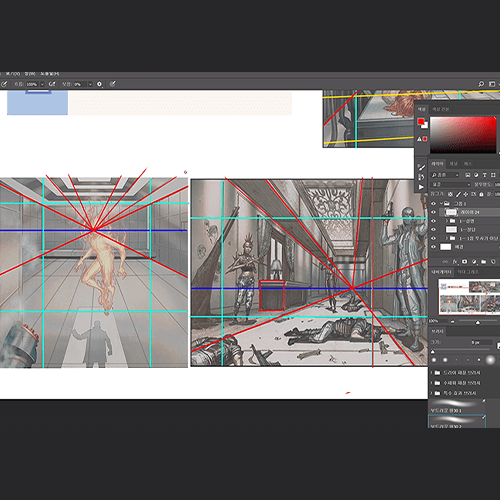Create new group folder icon
500x500 pixels.
[484, 262]
